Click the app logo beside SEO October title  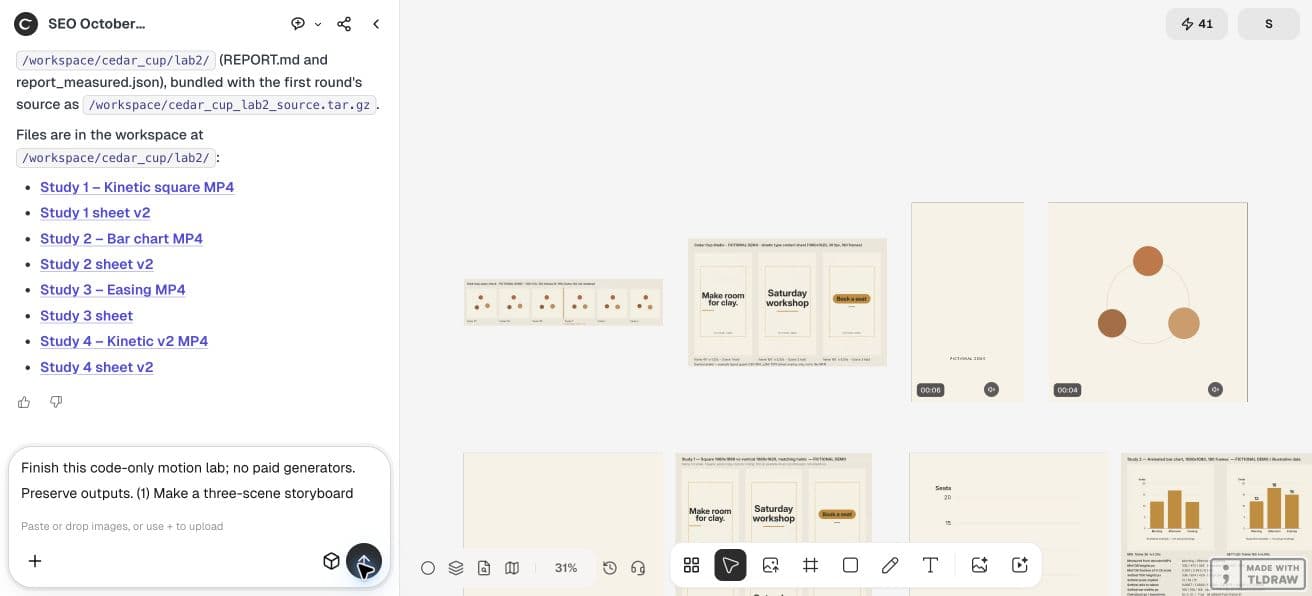pos(26,23)
